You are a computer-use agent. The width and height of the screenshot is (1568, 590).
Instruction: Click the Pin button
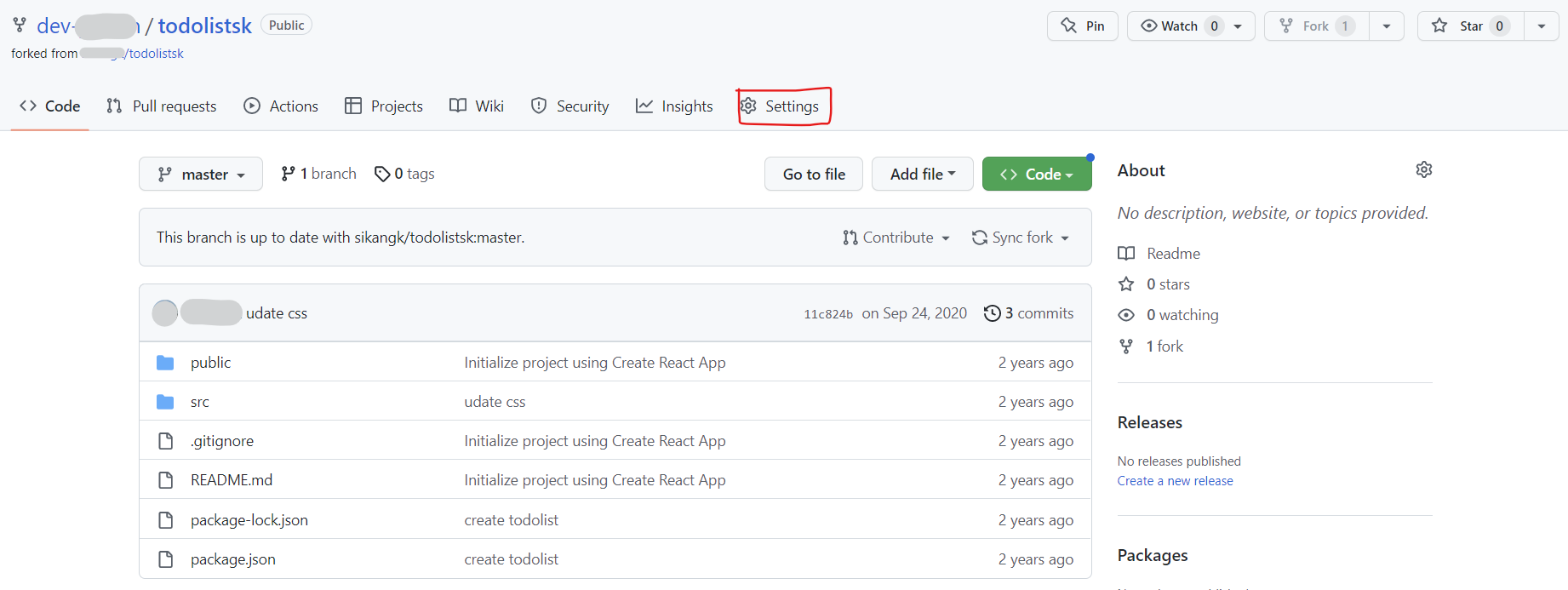click(x=1083, y=26)
